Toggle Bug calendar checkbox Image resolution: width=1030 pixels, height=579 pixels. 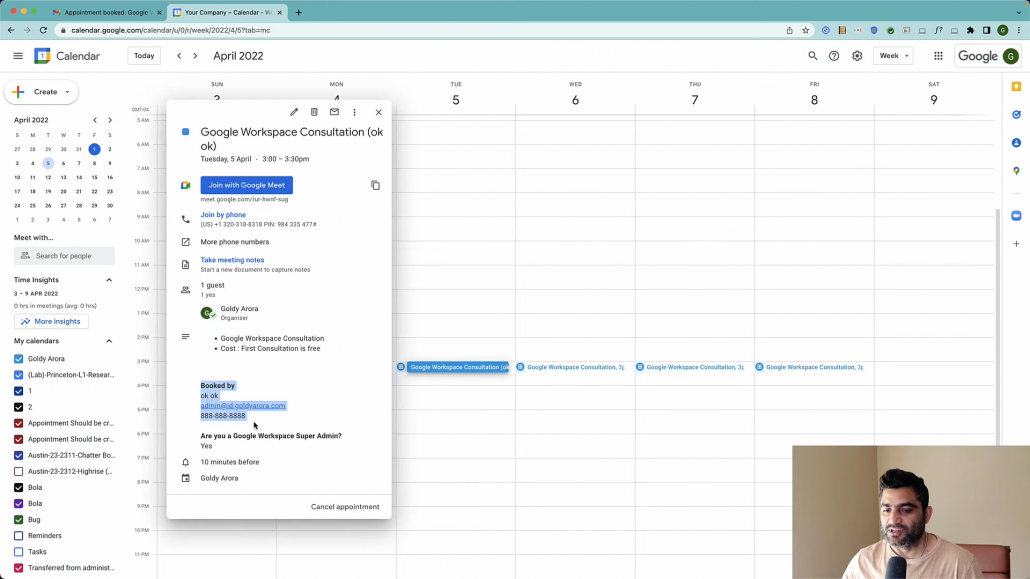(x=18, y=520)
